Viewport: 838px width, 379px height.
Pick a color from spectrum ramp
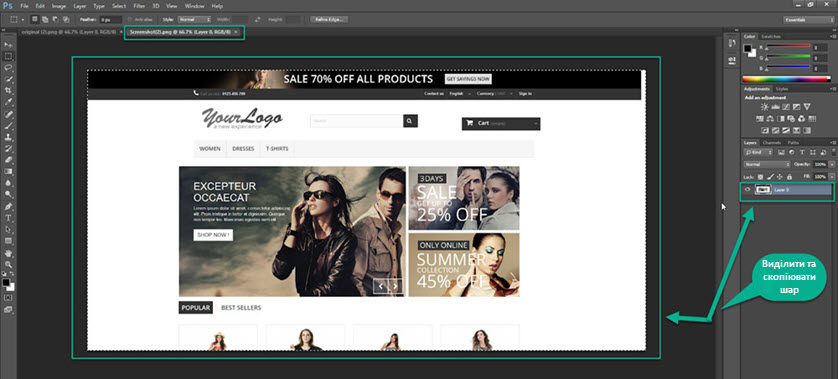[787, 79]
